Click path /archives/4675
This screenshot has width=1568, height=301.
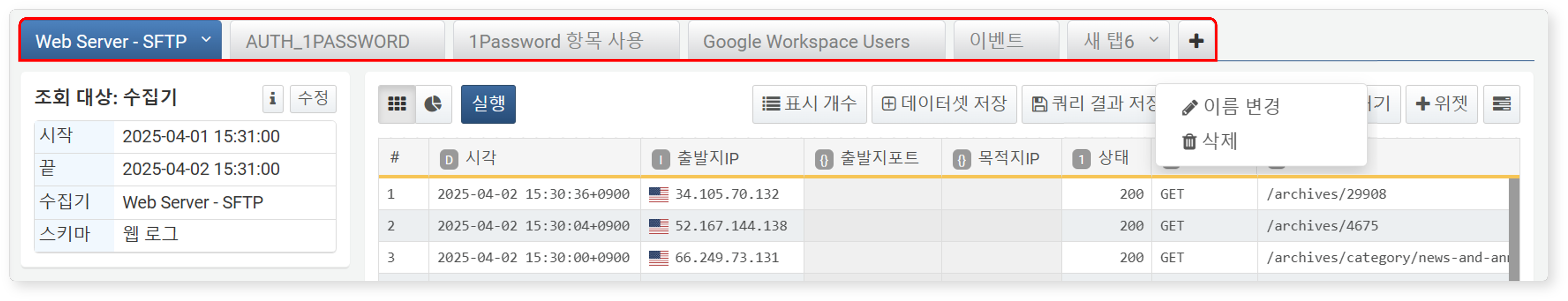[x=1322, y=225]
